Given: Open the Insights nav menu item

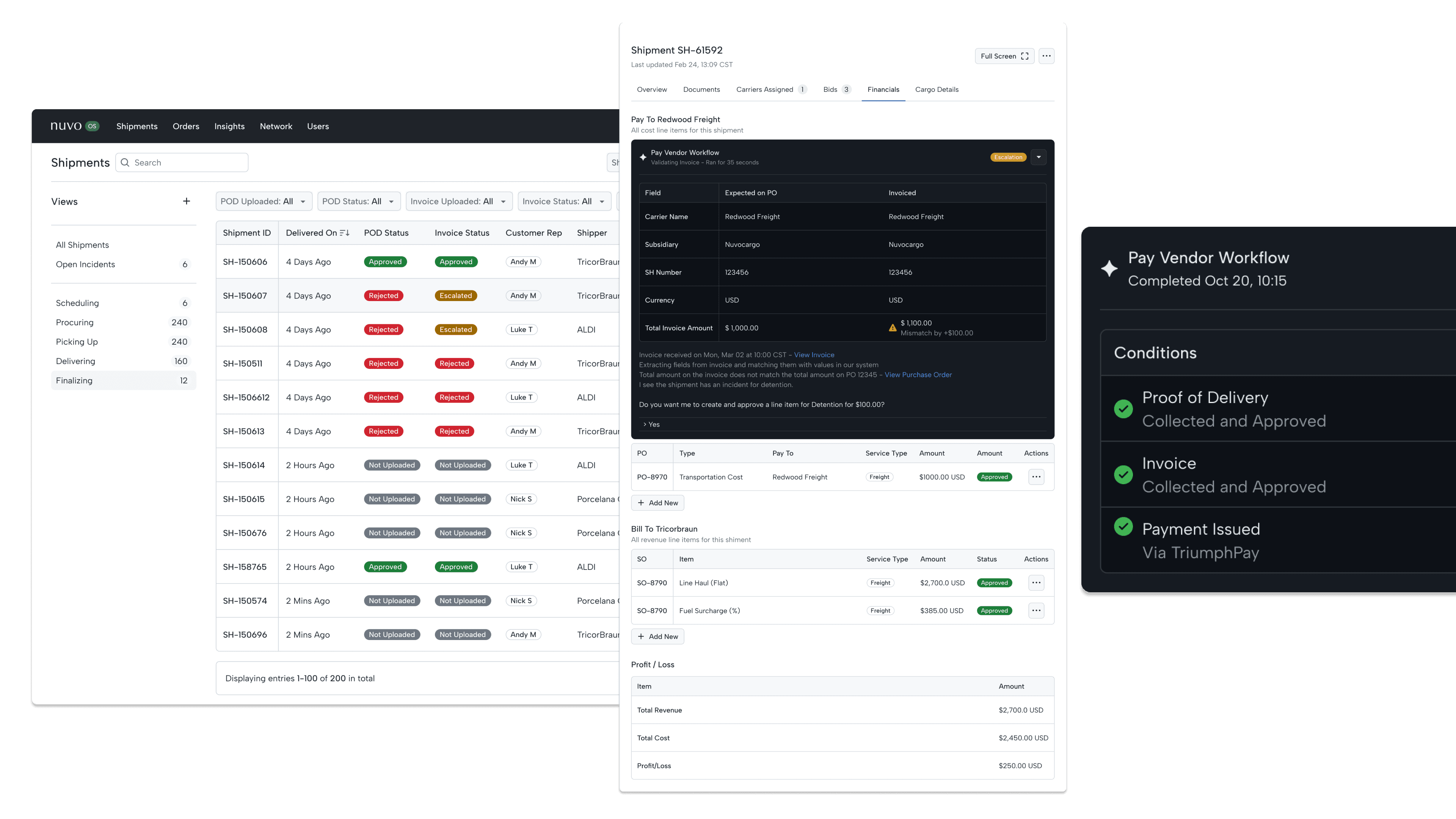Looking at the screenshot, I should click(229, 126).
